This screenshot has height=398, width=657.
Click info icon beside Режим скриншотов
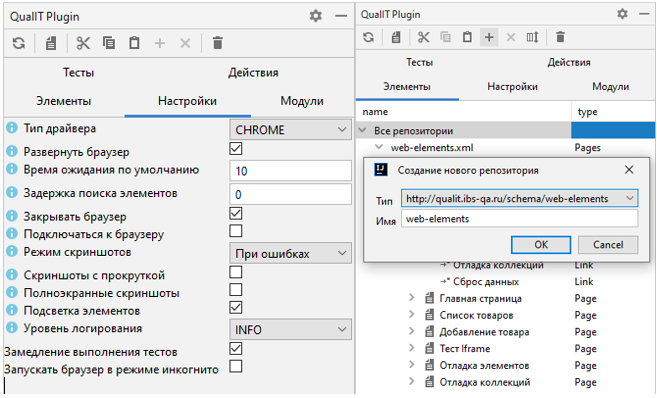pyautogui.click(x=12, y=251)
